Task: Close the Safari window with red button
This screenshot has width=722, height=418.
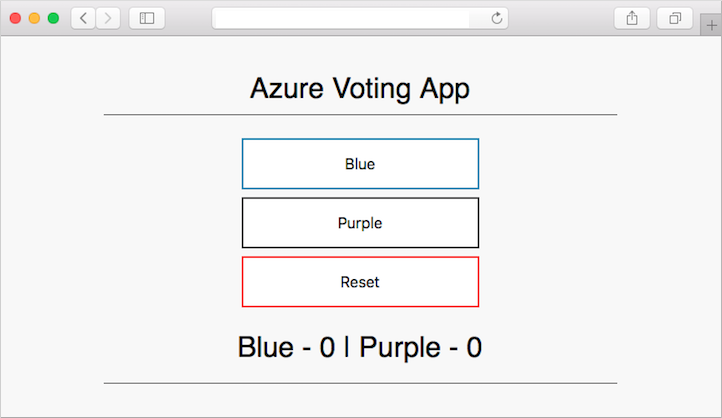Action: [15, 18]
